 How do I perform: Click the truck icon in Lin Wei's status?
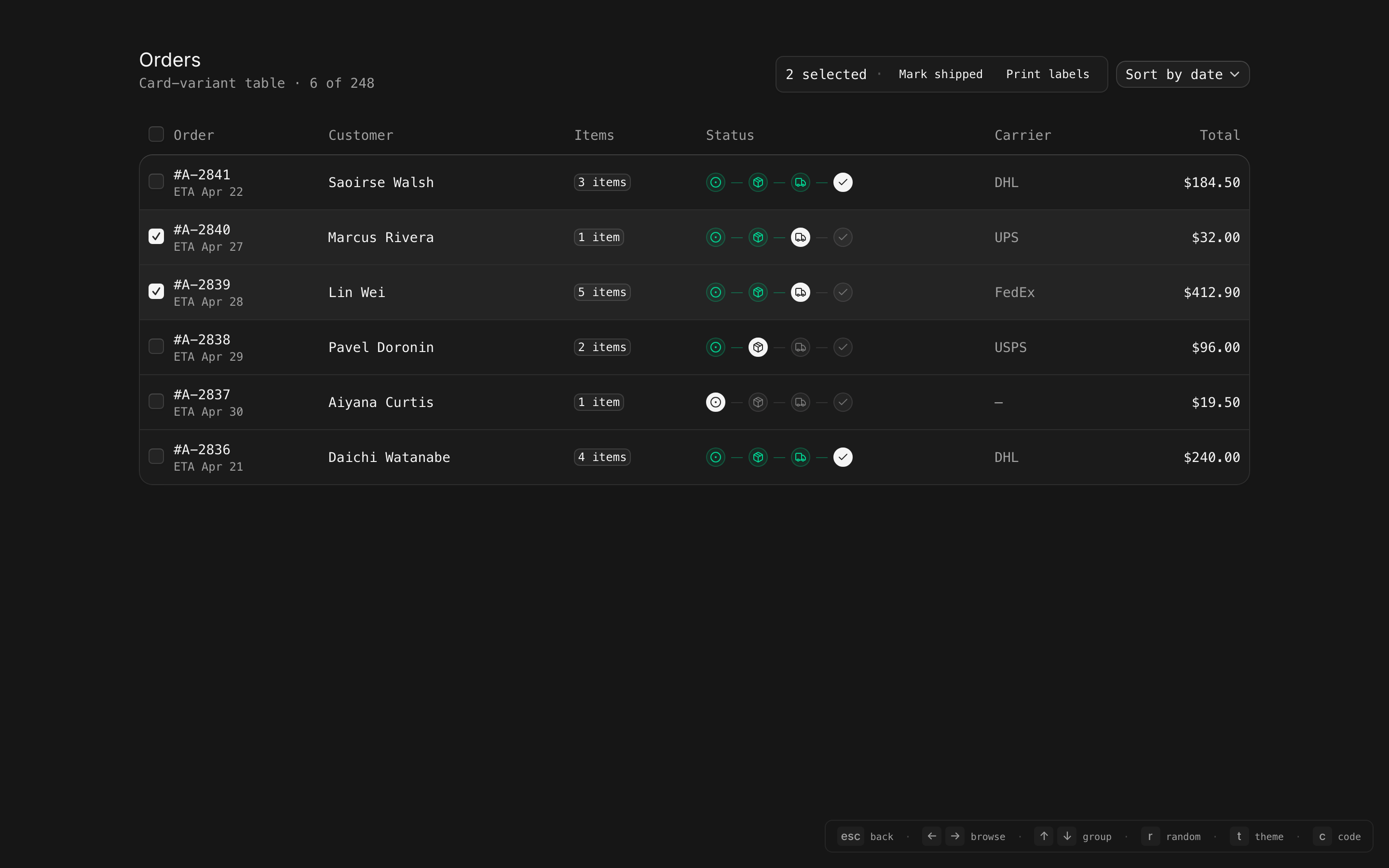(800, 292)
